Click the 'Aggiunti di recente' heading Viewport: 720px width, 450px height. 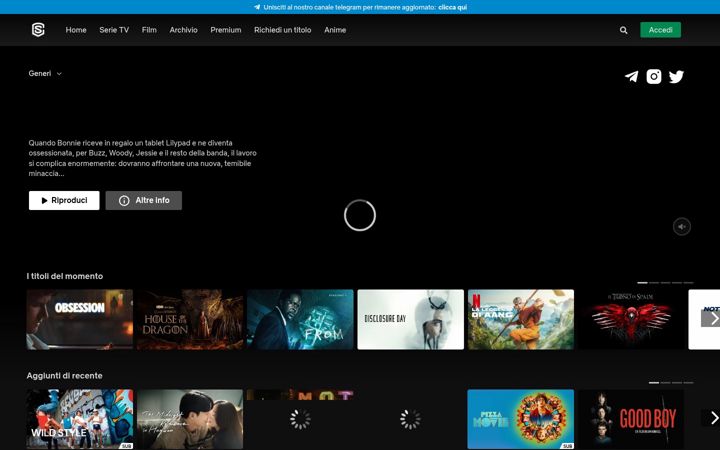point(64,376)
